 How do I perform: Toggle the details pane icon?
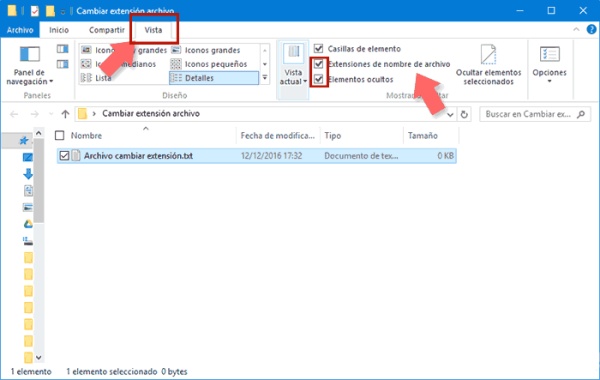click(62, 64)
